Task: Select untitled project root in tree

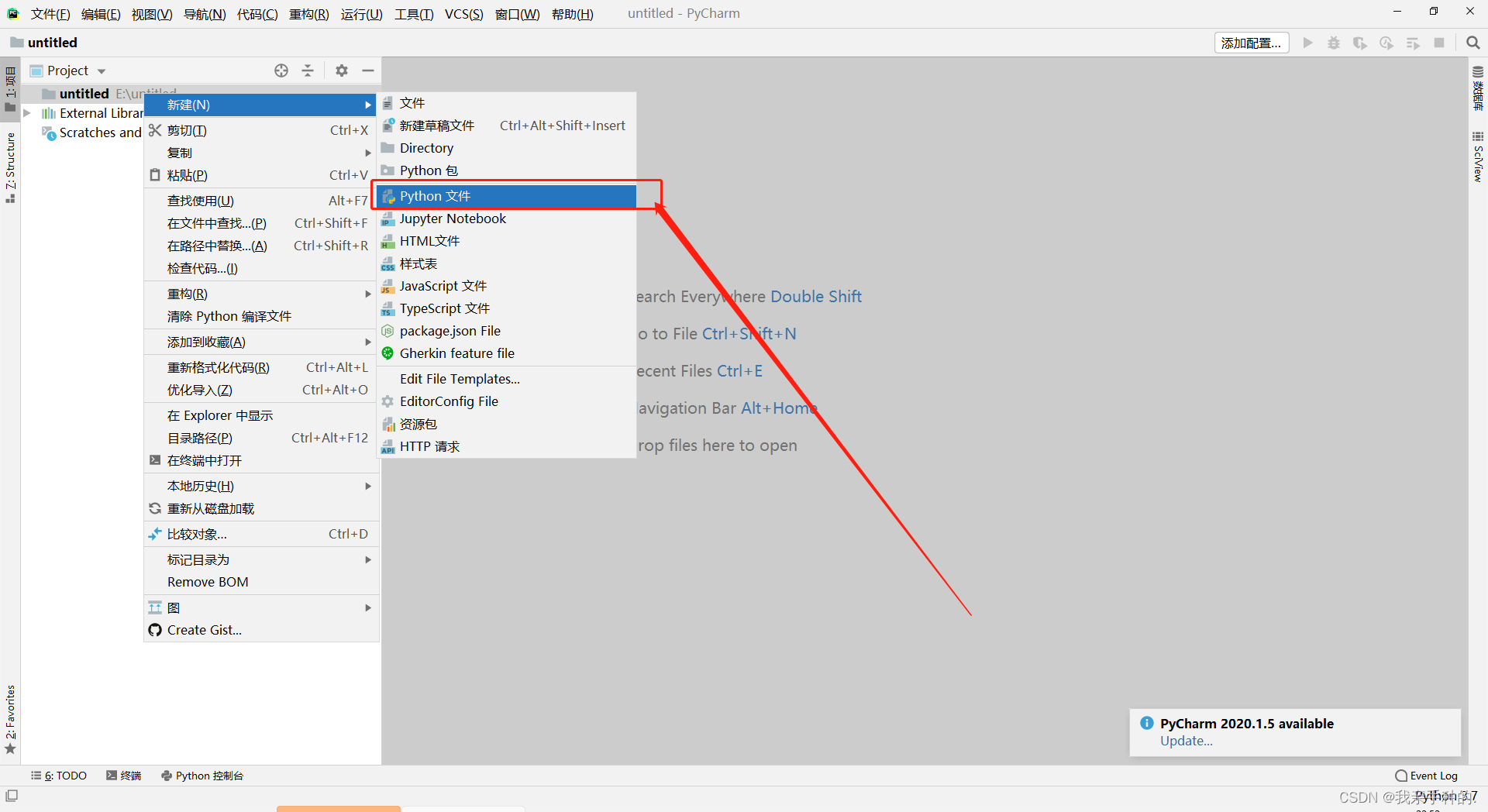Action: coord(84,94)
